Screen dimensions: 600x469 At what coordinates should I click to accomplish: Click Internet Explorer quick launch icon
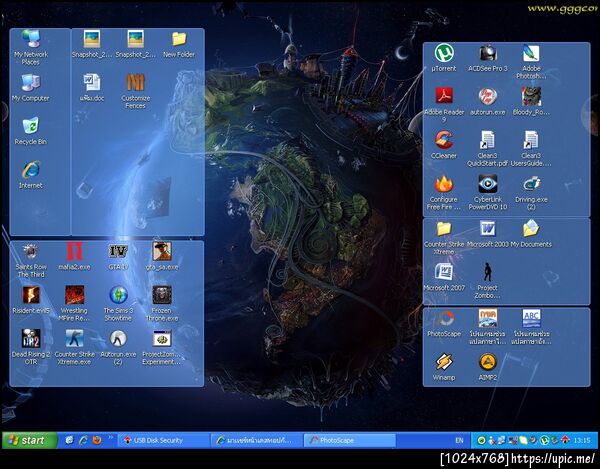tap(83, 440)
